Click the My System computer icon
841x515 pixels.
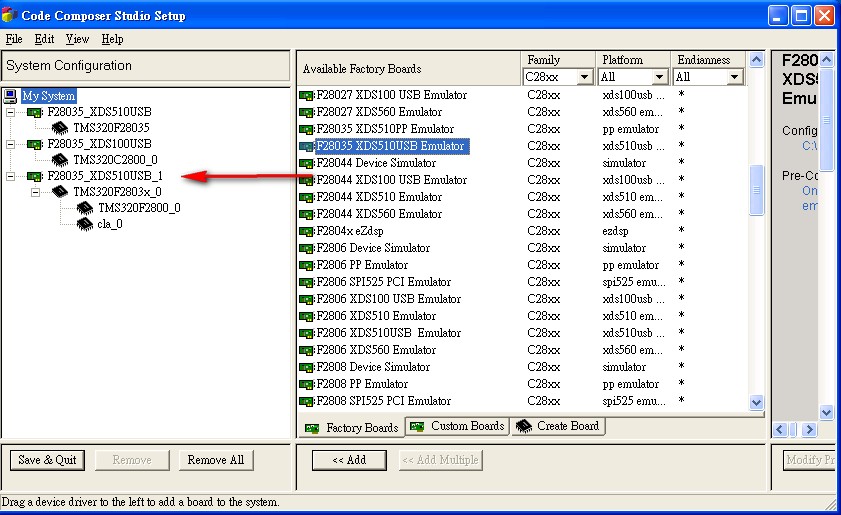(x=10, y=96)
